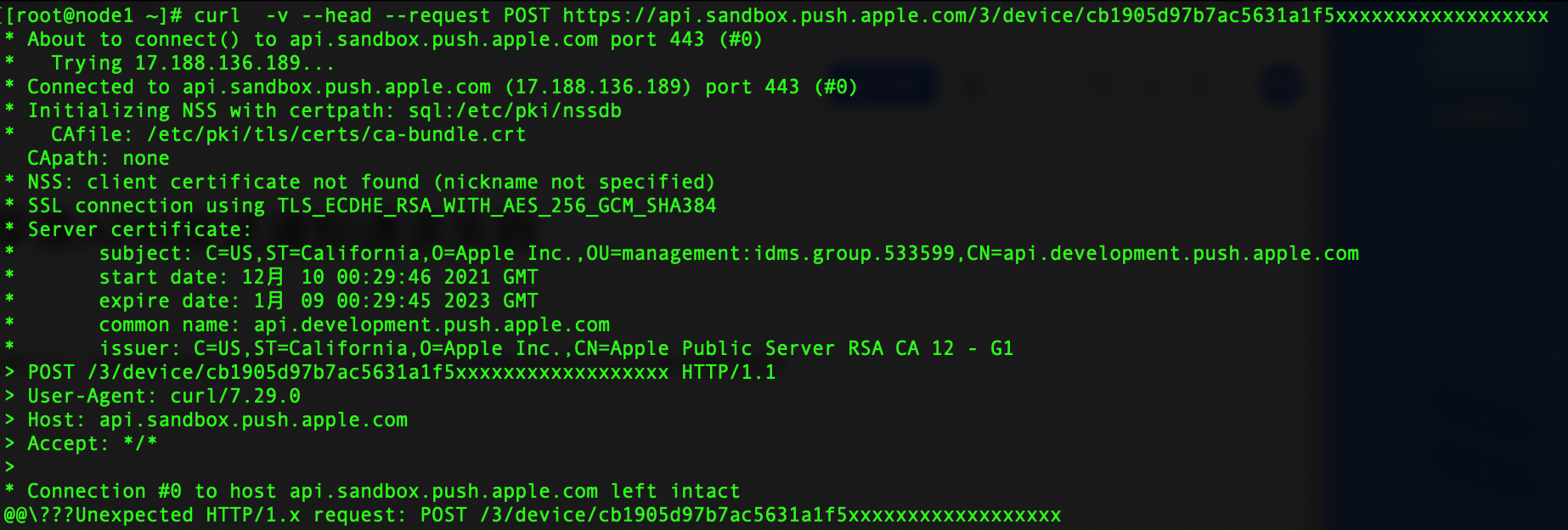Click the Accept: */* header line
The height and width of the screenshot is (530, 1568).
pos(92,444)
